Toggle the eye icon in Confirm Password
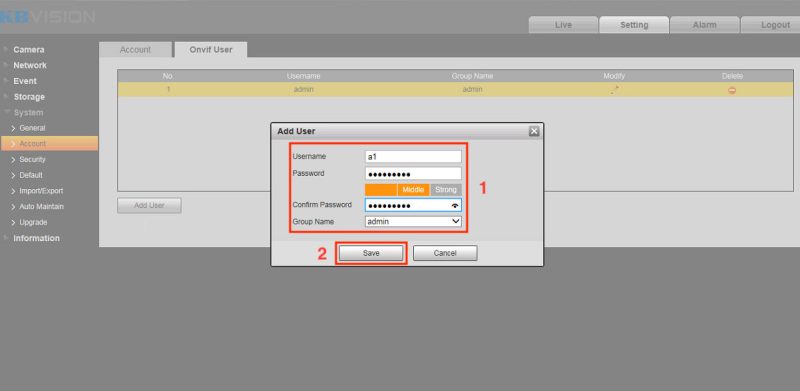800x391 pixels. pyautogui.click(x=455, y=206)
